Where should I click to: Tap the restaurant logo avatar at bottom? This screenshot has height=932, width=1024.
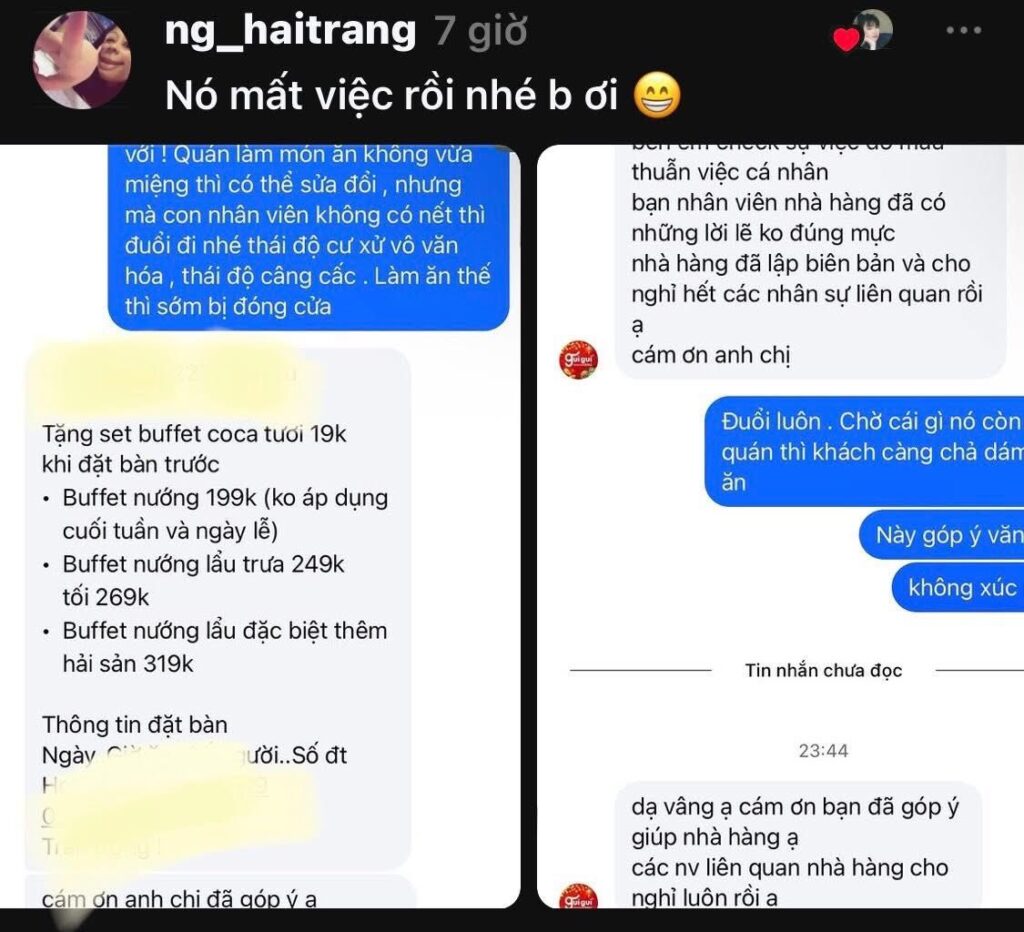(x=578, y=896)
